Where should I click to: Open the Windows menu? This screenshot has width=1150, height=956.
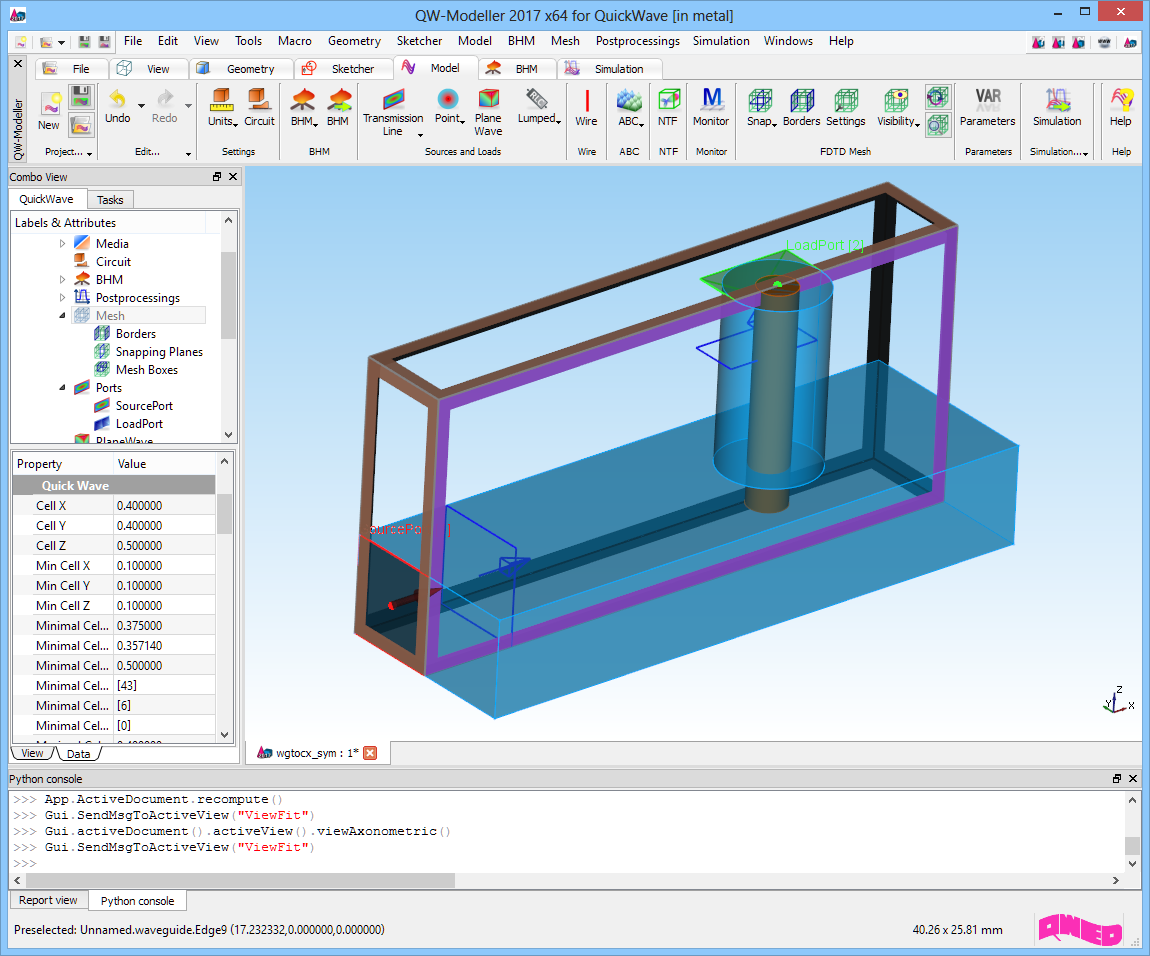coord(788,41)
